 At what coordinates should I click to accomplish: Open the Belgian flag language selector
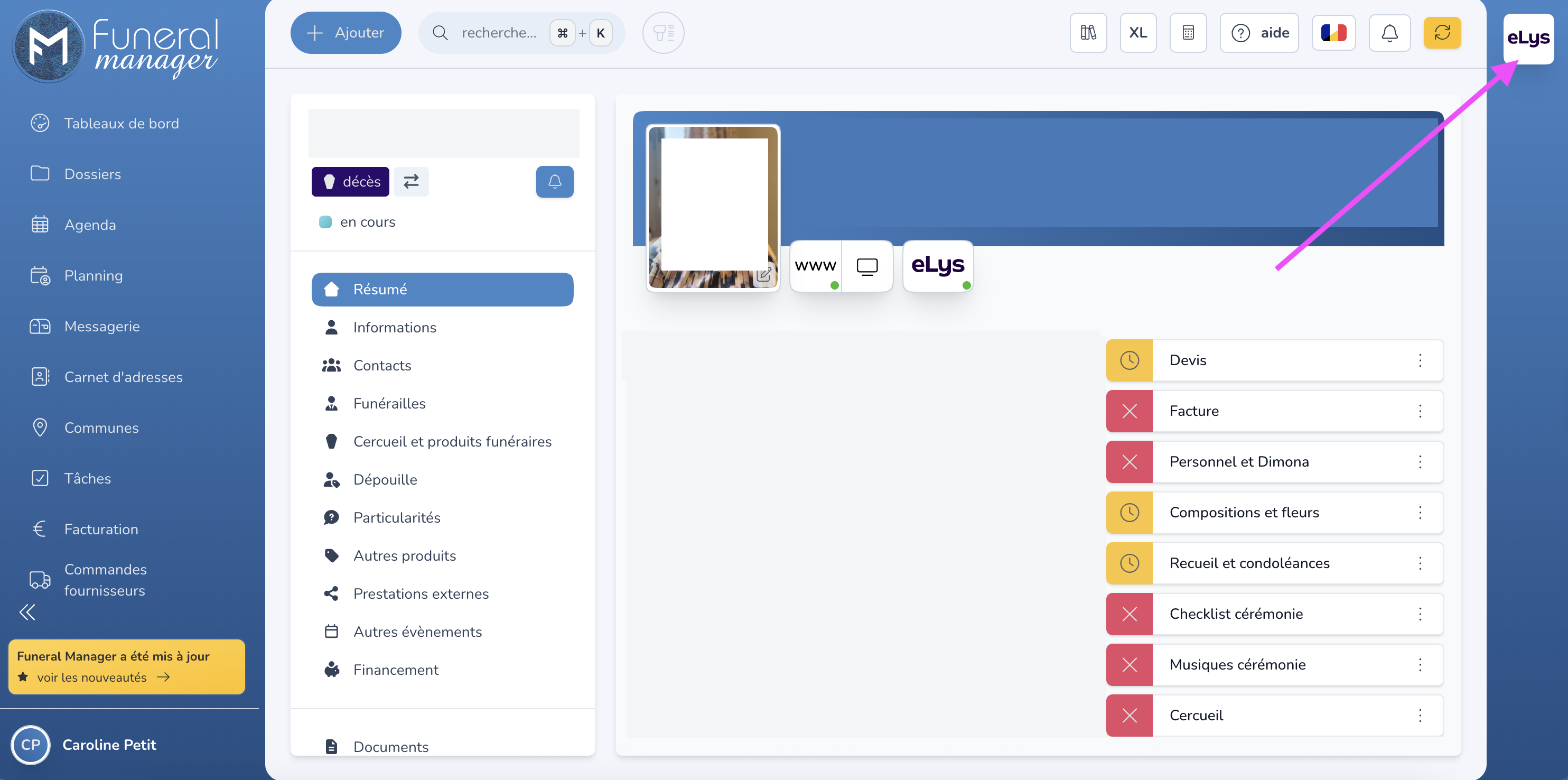click(1333, 33)
